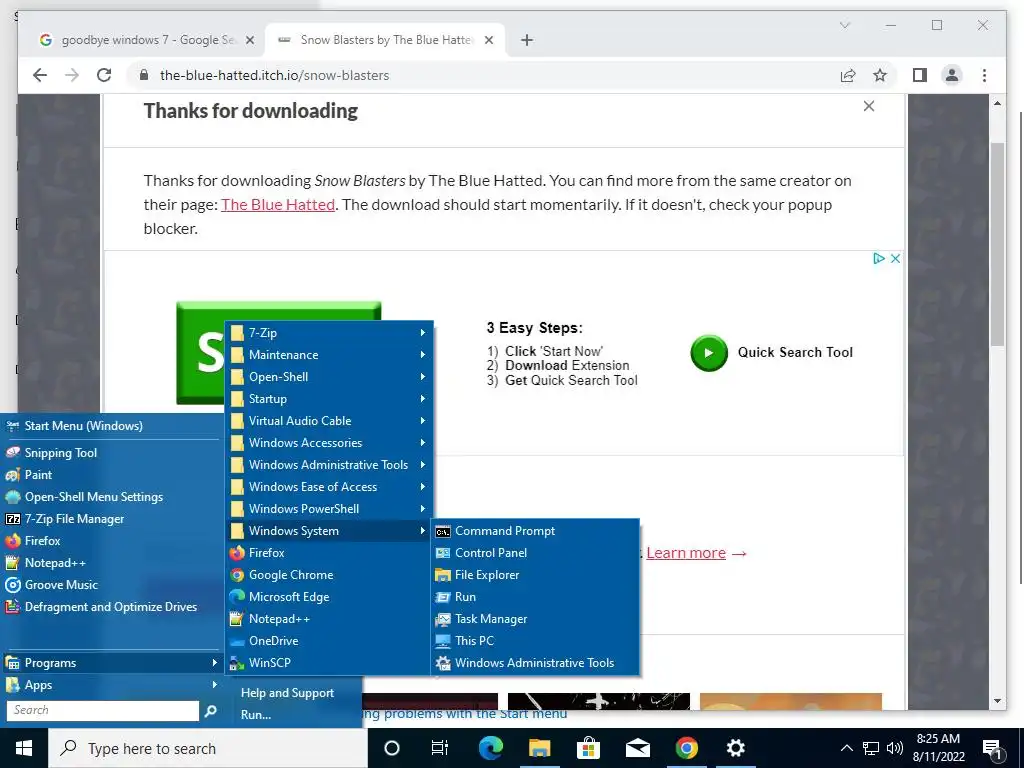Open Command Prompt from Windows System submenu
The image size is (1024, 768).
tap(536, 531)
